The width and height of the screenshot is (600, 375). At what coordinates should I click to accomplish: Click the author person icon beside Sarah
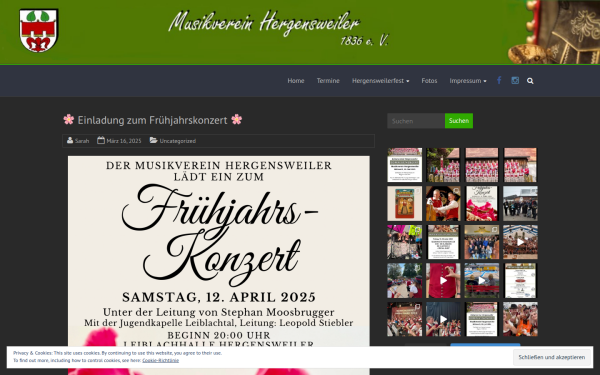70,140
